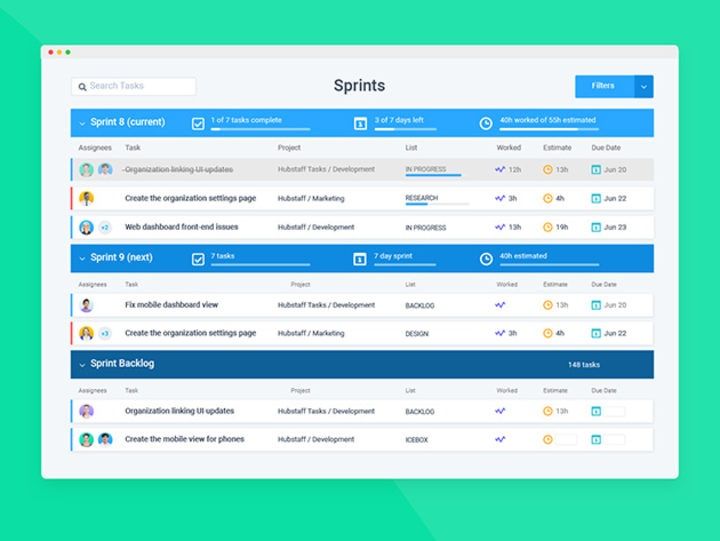The image size is (720, 541).
Task: Click the Search Tasks input field
Action: [134, 87]
